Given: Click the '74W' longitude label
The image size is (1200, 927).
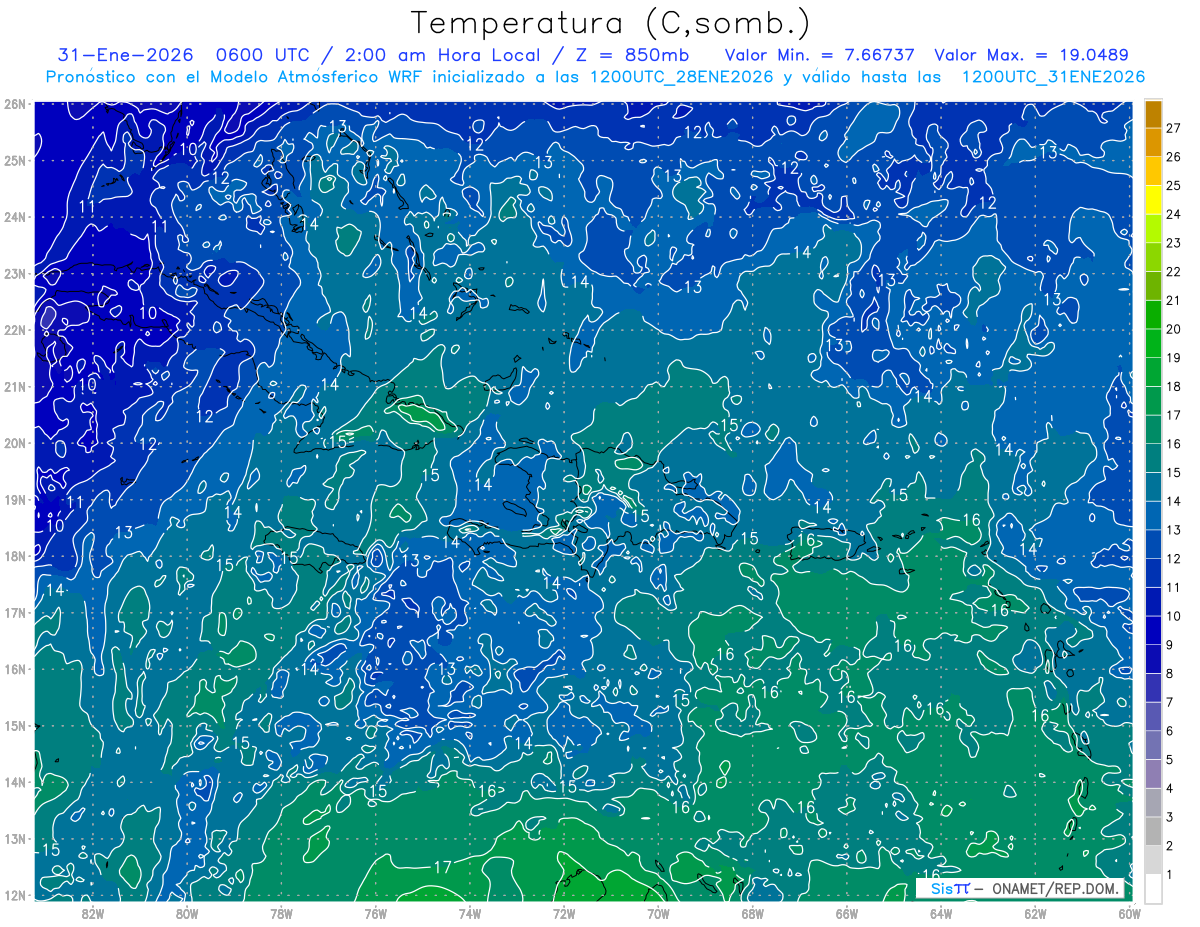Looking at the screenshot, I should (470, 913).
